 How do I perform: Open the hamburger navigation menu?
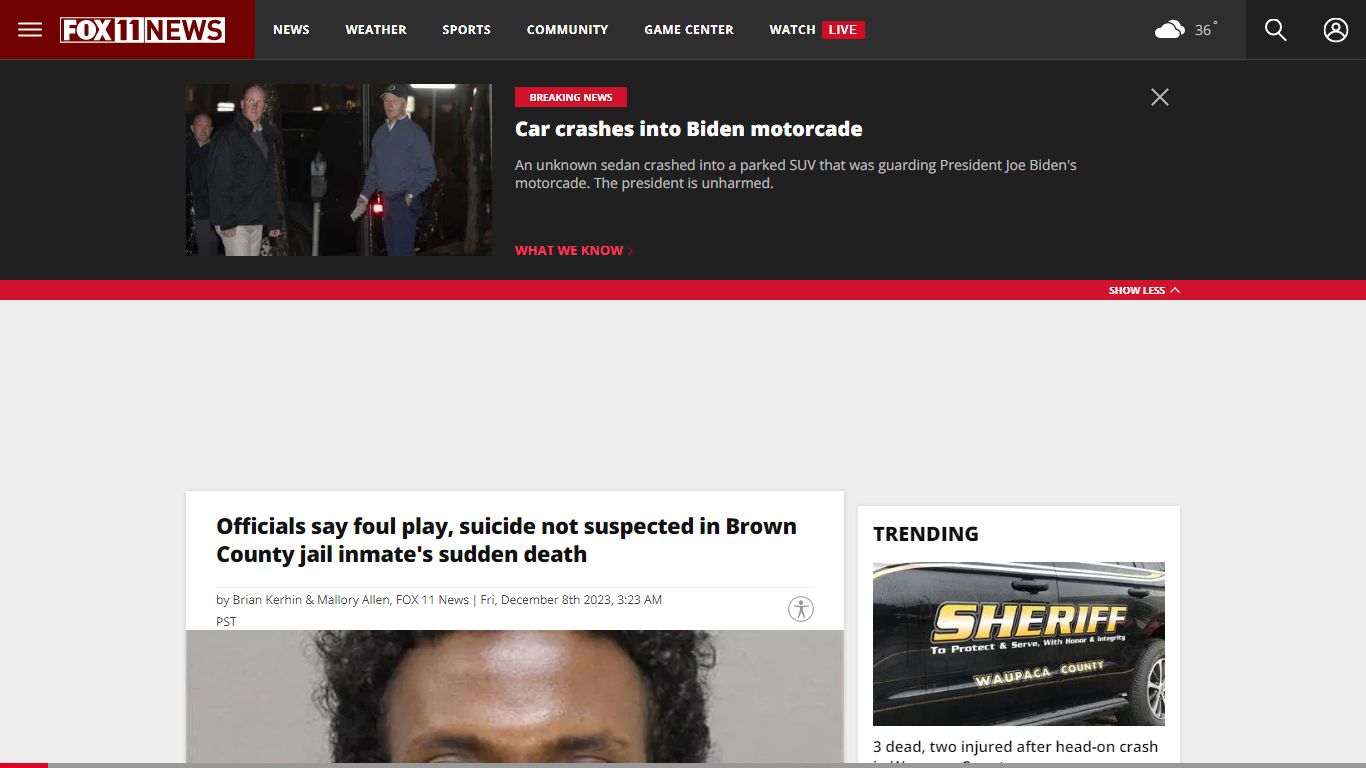[29, 29]
